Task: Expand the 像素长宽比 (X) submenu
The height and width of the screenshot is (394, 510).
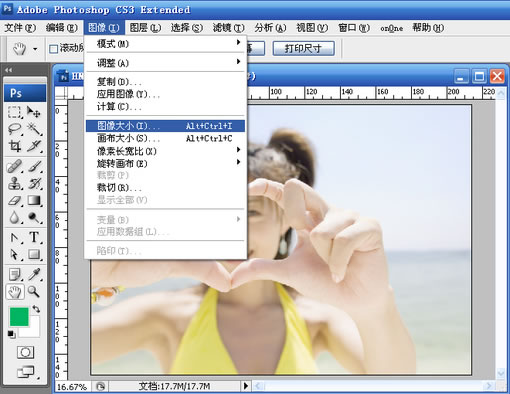Action: click(165, 151)
